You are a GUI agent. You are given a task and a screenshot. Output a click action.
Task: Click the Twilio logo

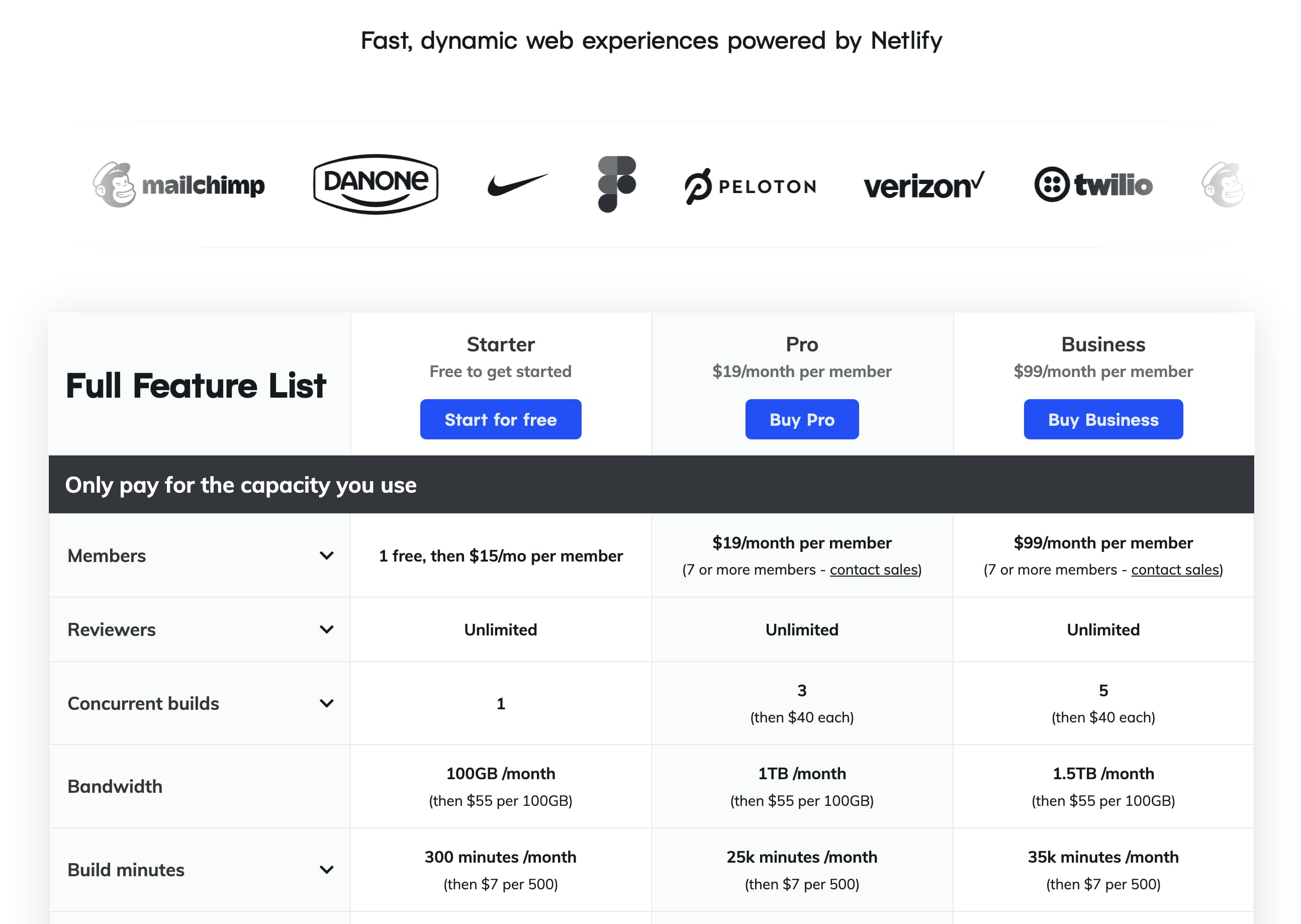click(x=1093, y=184)
